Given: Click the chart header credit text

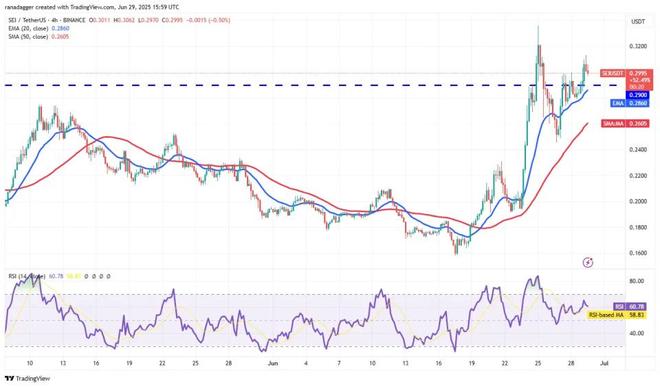Looking at the screenshot, I should tap(91, 7).
